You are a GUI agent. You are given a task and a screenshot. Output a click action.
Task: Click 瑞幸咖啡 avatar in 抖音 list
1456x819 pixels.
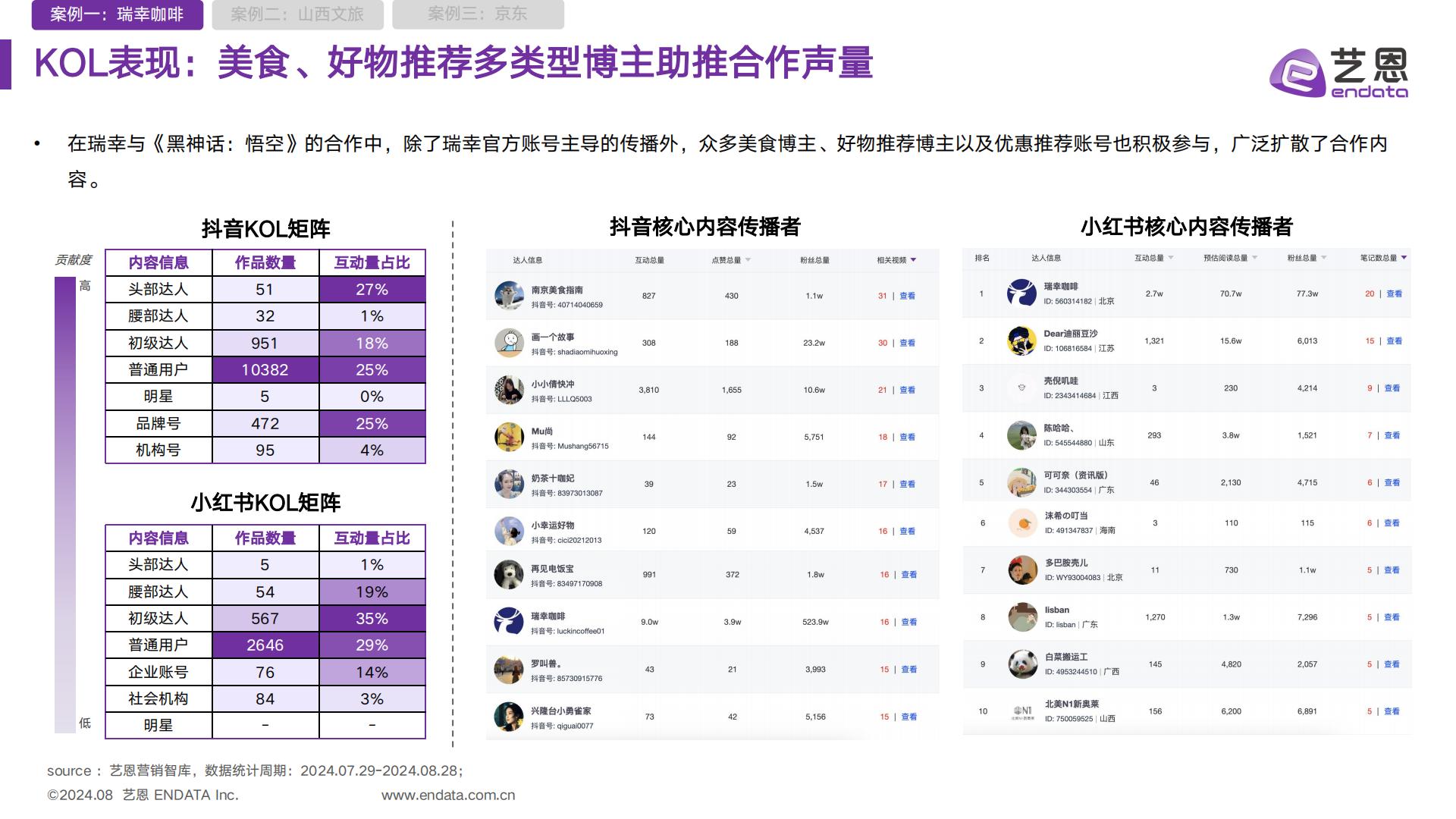tap(509, 622)
